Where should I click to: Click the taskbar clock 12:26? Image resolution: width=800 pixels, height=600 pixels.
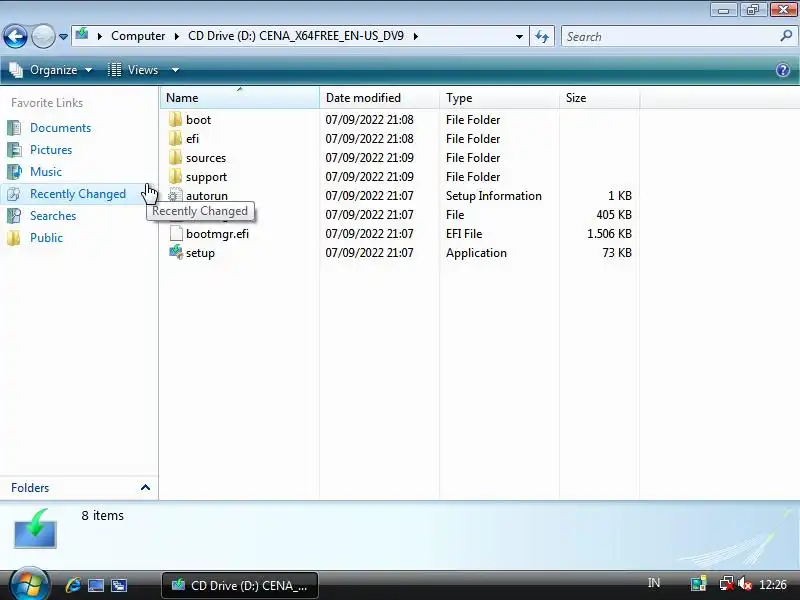pyautogui.click(x=773, y=584)
